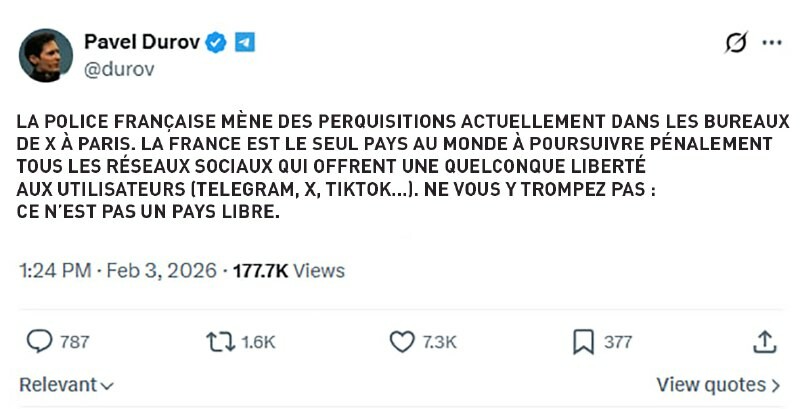Image resolution: width=800 pixels, height=409 pixels.
Task: Click the Telegram affiliation badge
Action: point(245,42)
